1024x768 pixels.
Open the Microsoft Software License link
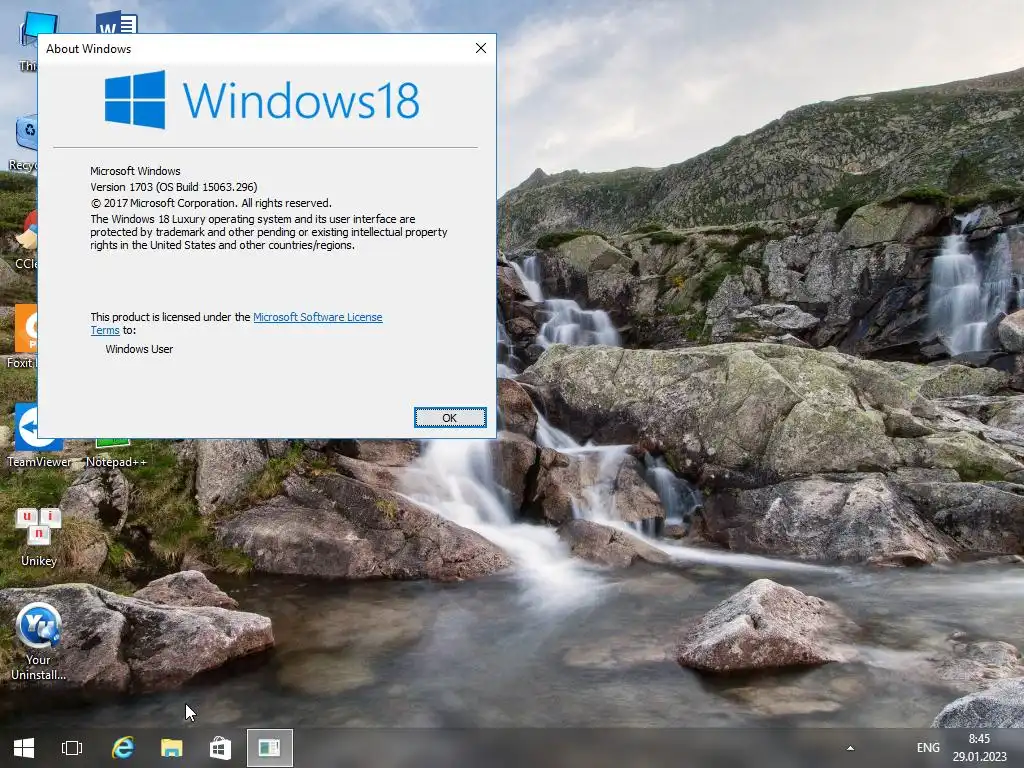pos(317,317)
